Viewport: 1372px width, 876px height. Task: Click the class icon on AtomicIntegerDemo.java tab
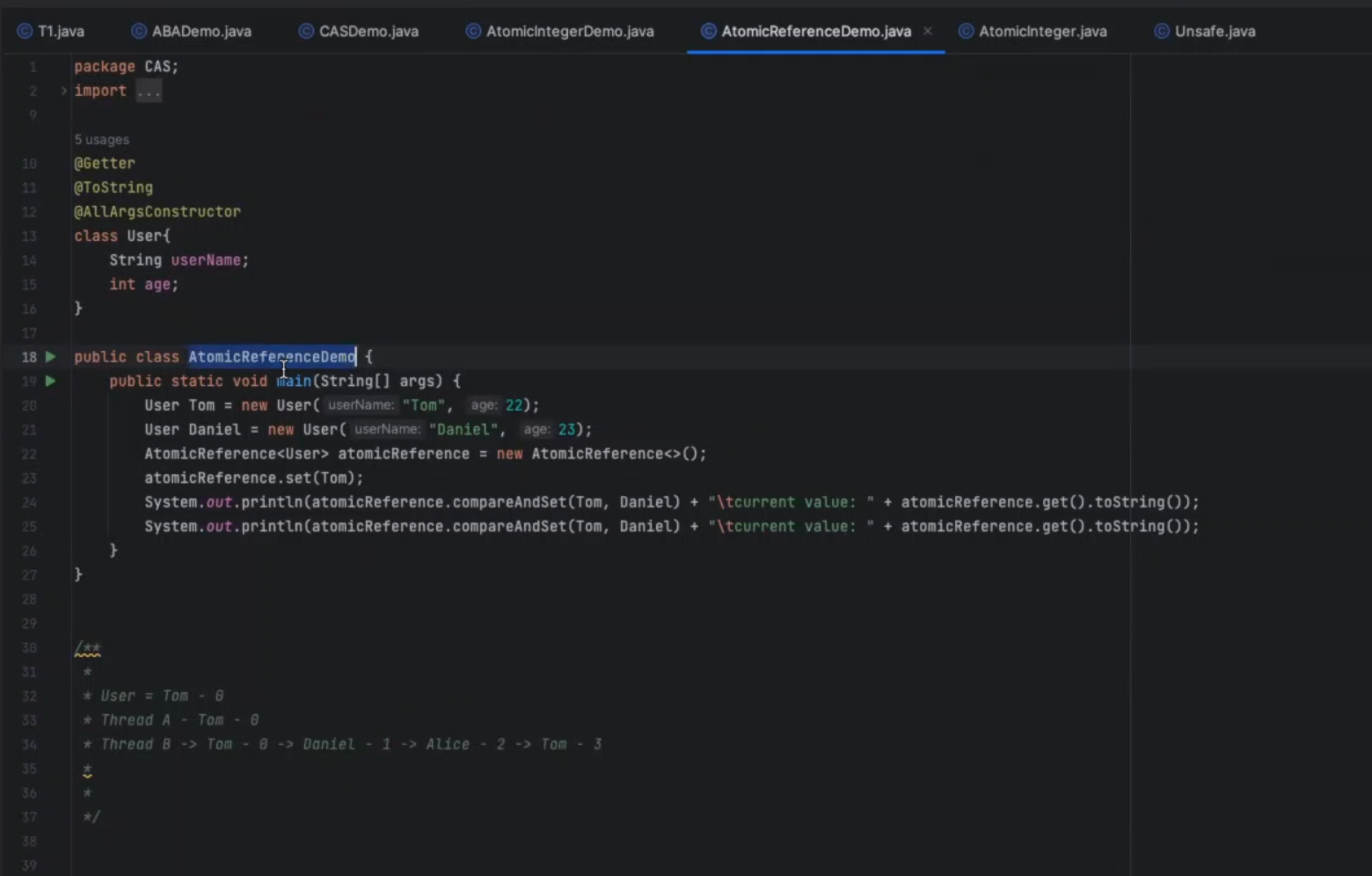pyautogui.click(x=473, y=32)
